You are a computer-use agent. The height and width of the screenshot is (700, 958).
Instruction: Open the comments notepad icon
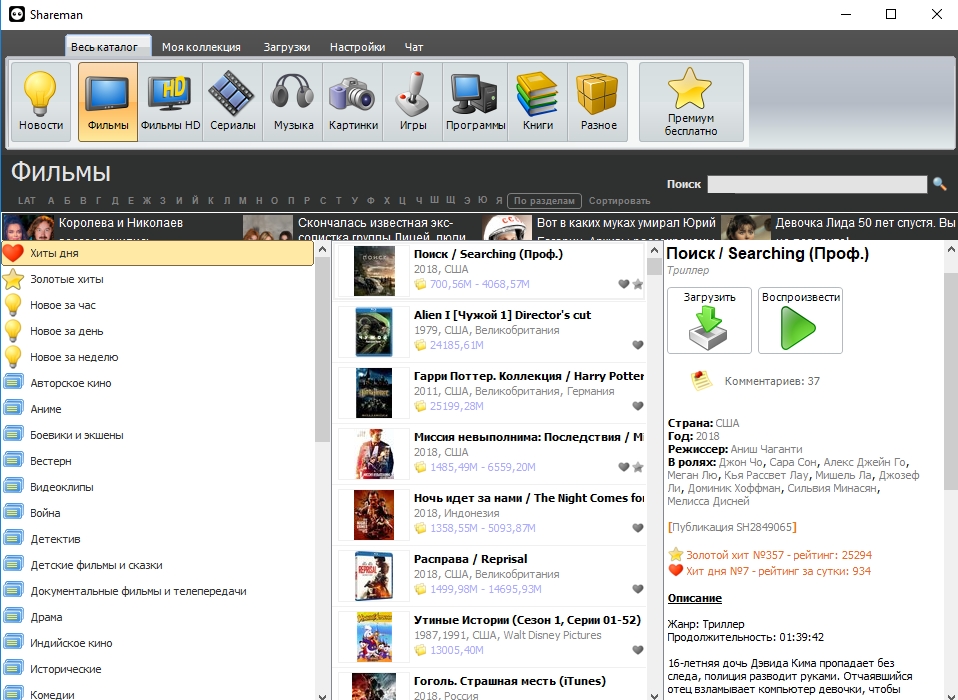point(701,381)
